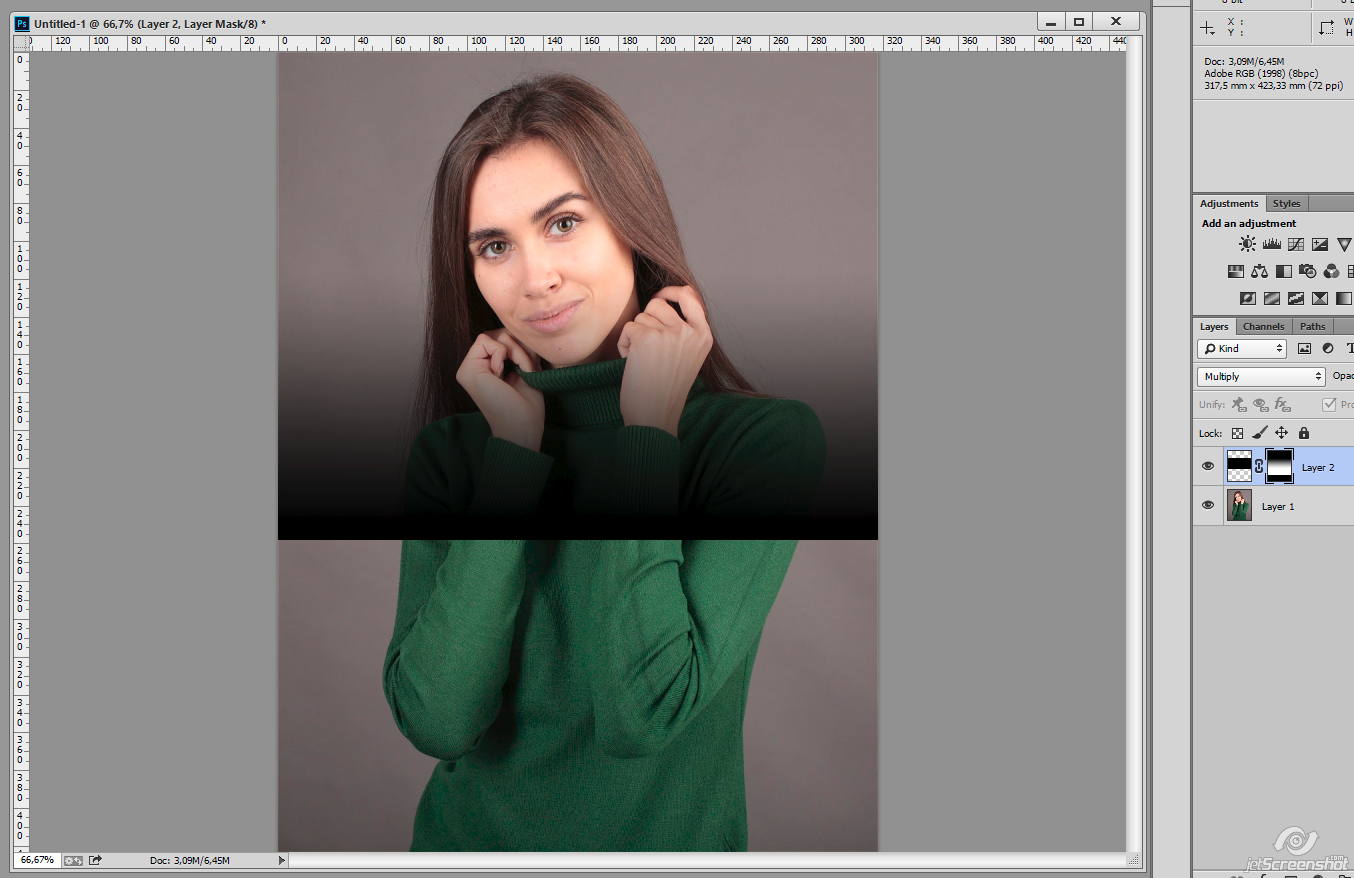1354x878 pixels.
Task: Click the workspace sync icon in status bar
Action: 73,860
